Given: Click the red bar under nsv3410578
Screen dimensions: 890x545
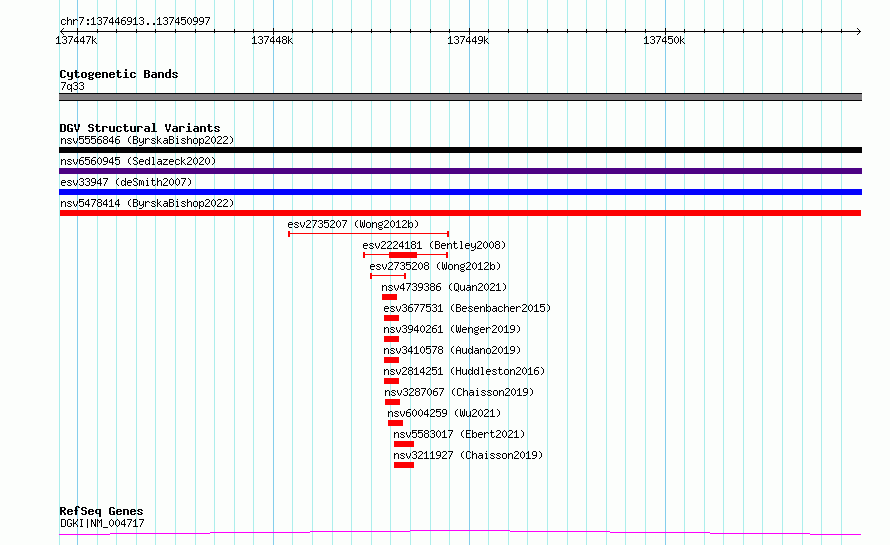Looking at the screenshot, I should [x=392, y=360].
